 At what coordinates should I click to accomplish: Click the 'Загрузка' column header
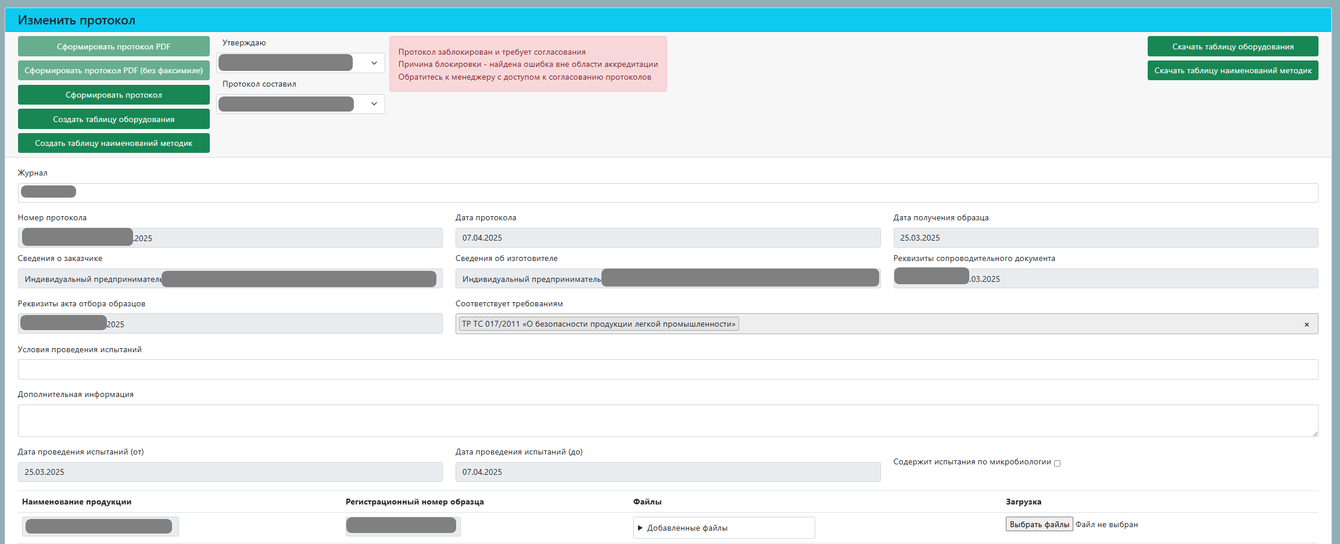(1024, 501)
